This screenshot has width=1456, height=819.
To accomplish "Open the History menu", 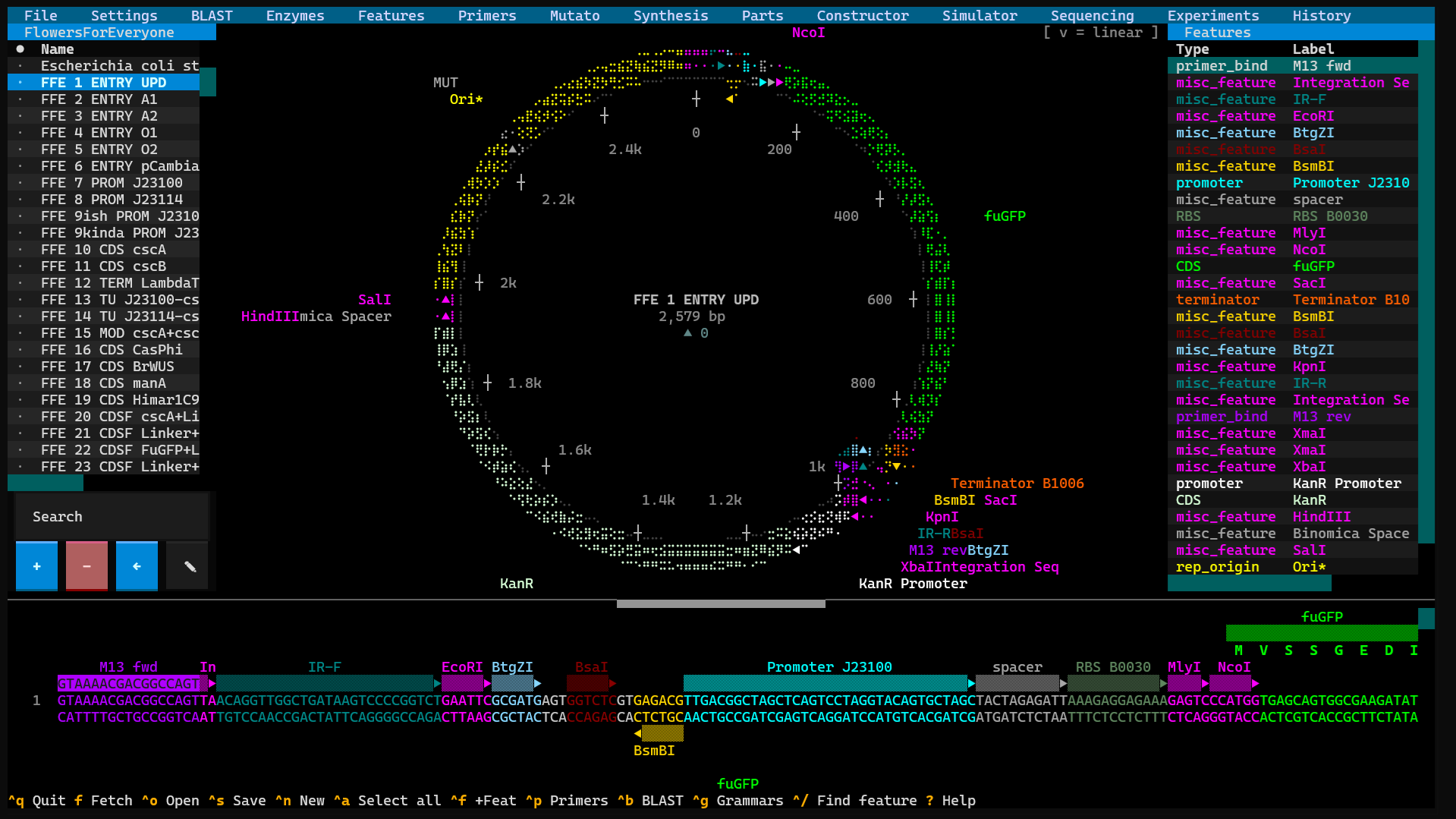I will [1322, 15].
